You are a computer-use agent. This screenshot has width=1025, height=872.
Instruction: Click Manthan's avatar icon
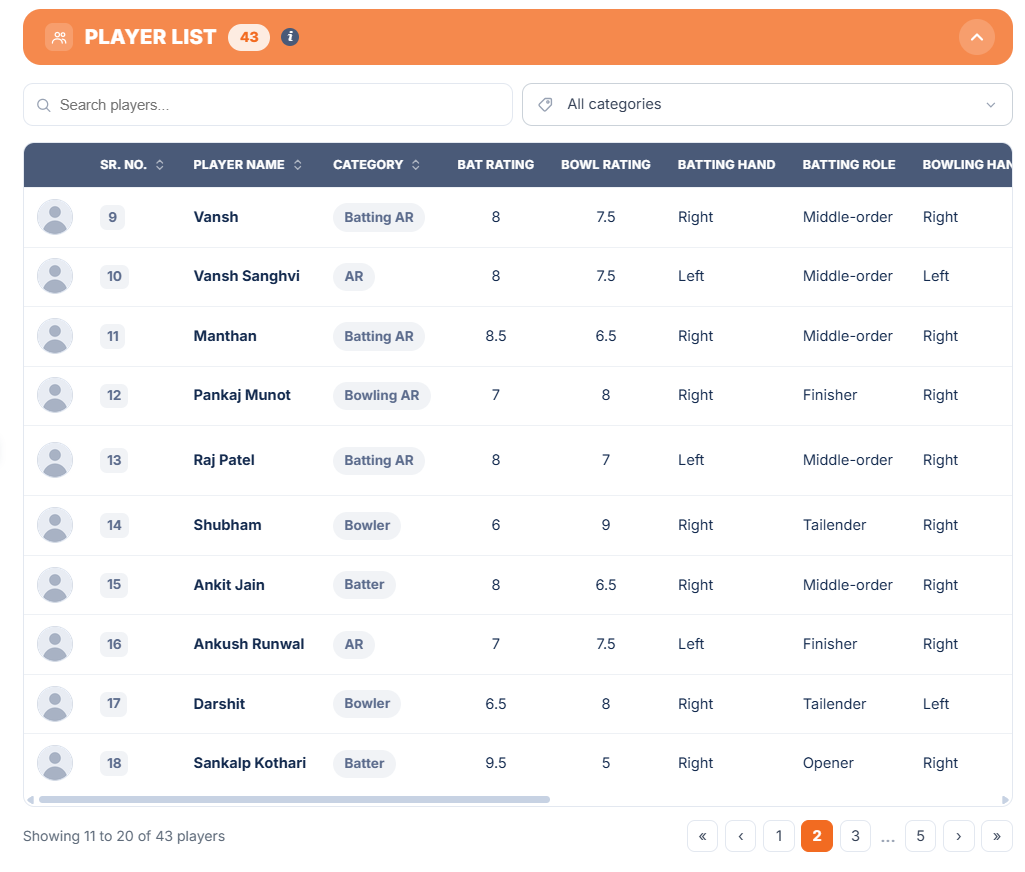[x=55, y=336]
